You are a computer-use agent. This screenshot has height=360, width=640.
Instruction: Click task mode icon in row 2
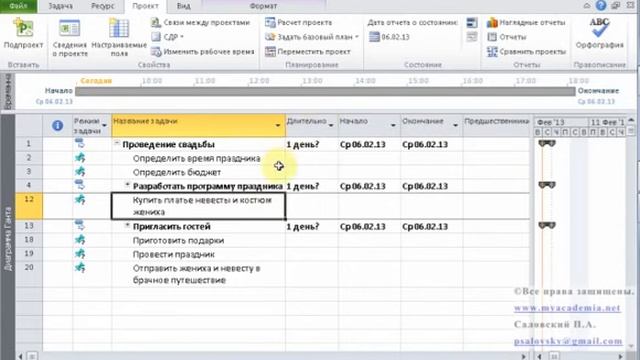click(x=80, y=158)
